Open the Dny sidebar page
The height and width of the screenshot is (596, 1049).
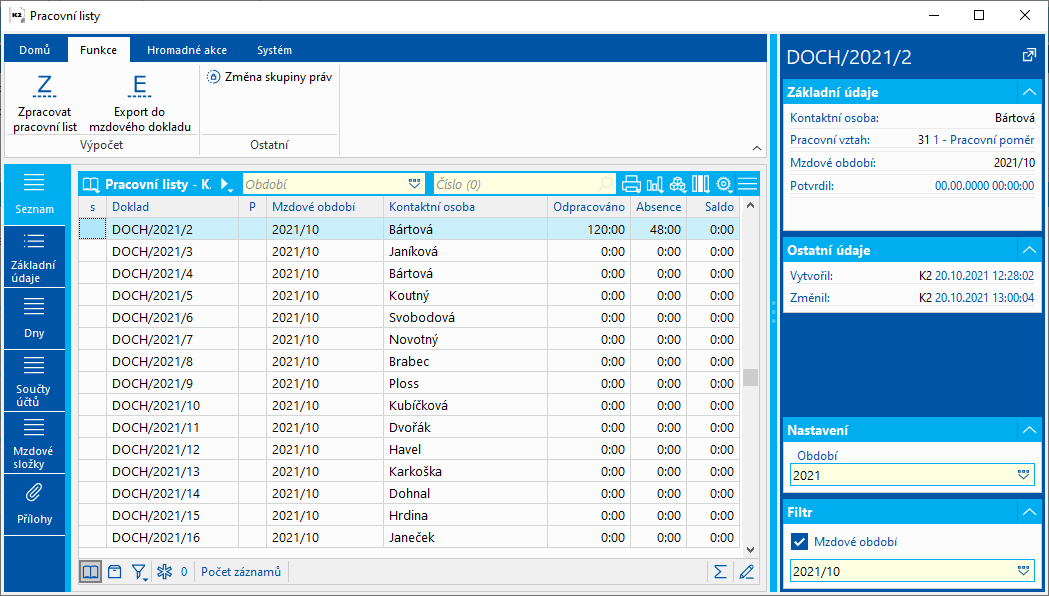click(34, 319)
